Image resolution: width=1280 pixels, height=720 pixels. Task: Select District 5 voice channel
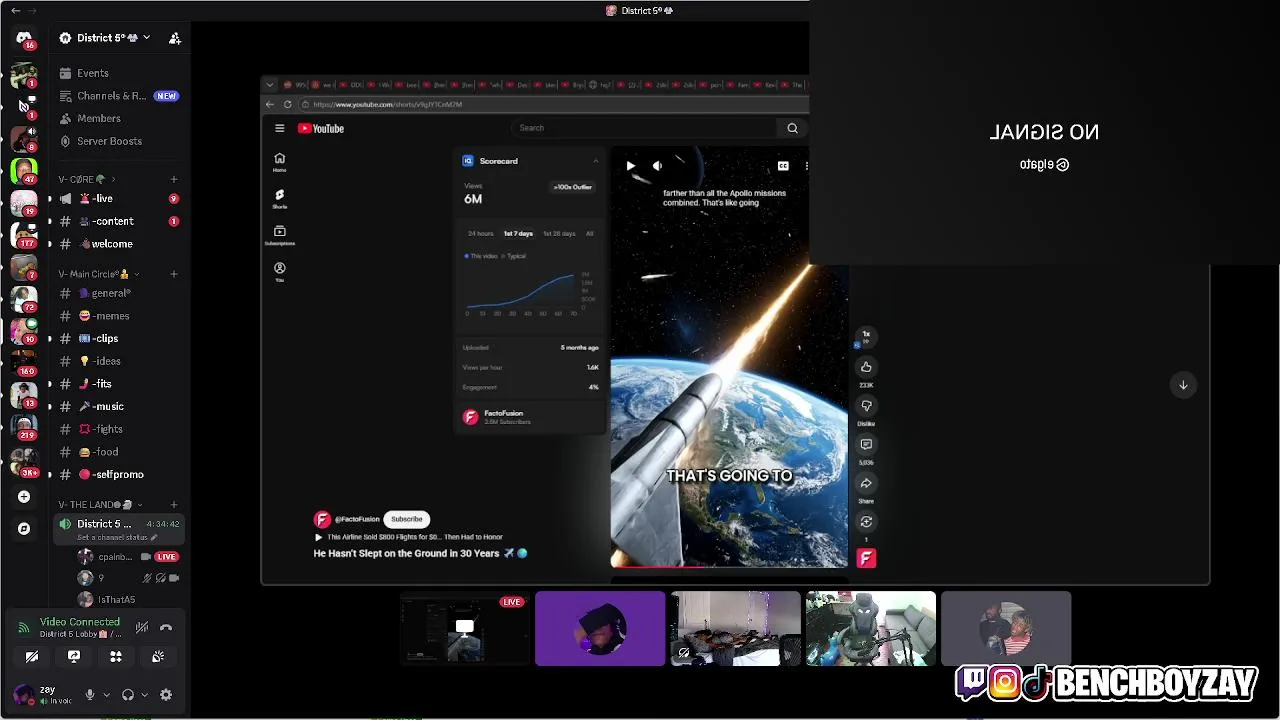[x=120, y=529]
